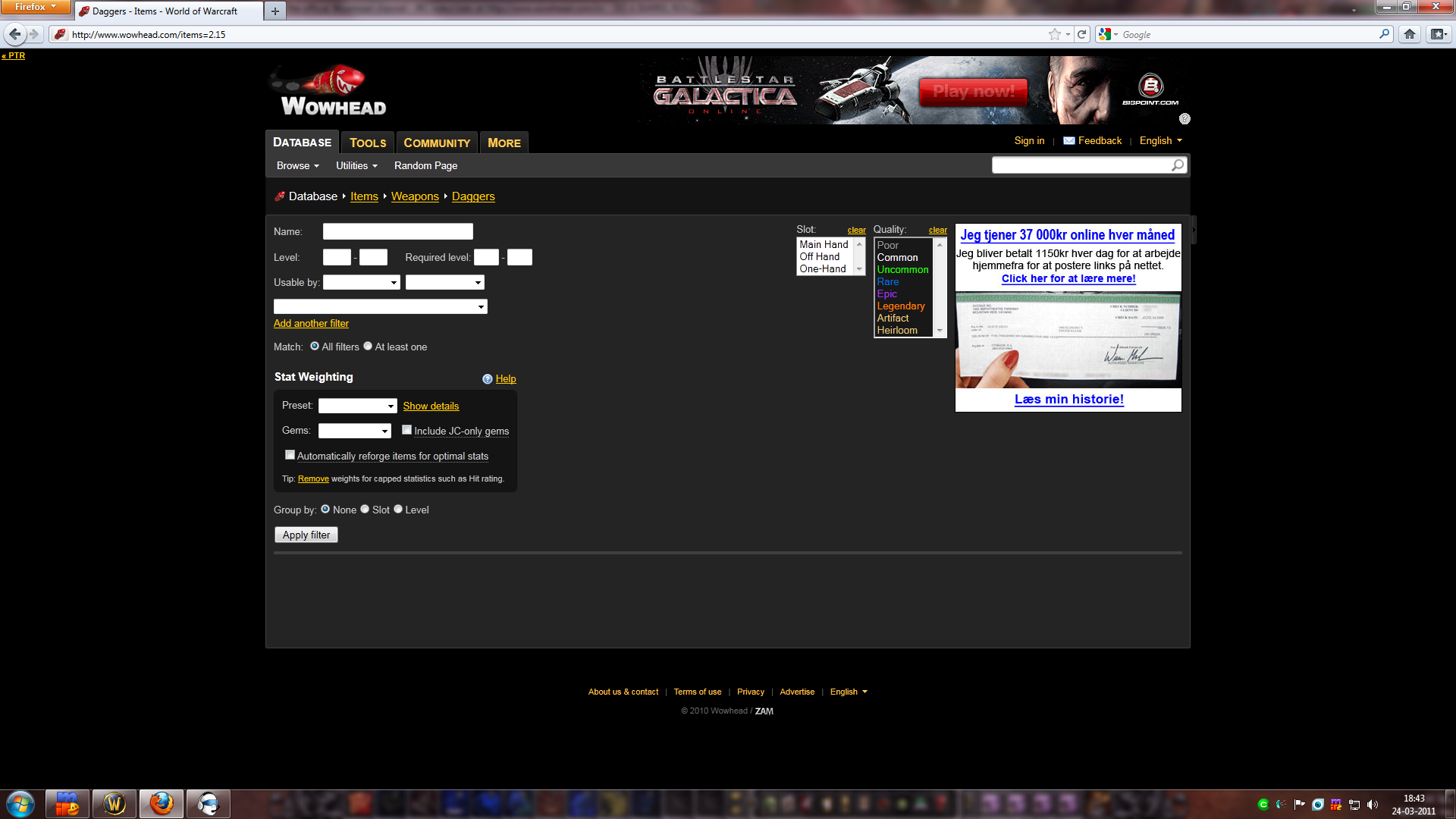Click the search magnifier icon in Wowhead search box
Screen dimensions: 1456x819
pos(1177,165)
